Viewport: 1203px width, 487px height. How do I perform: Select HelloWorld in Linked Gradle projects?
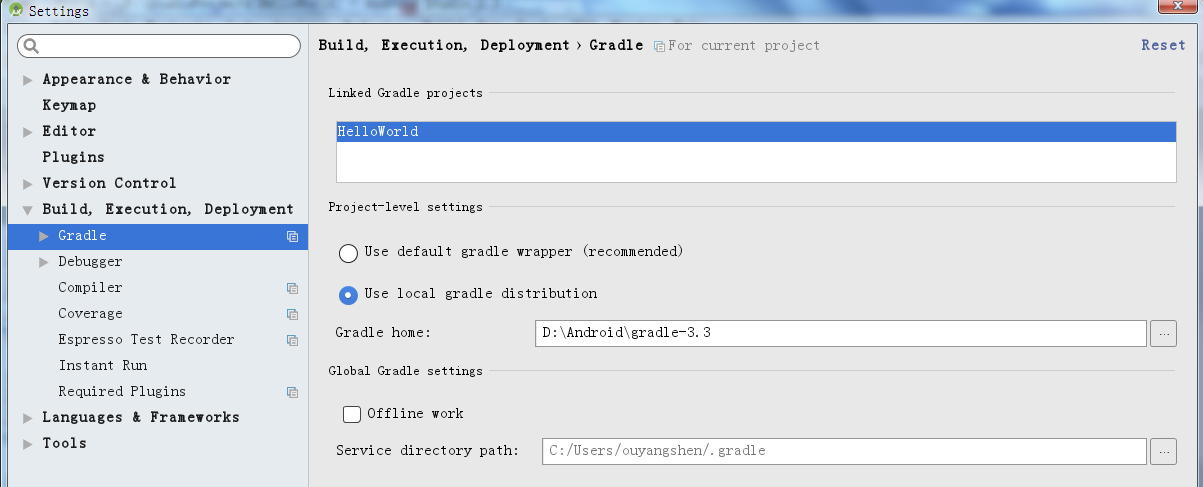(x=756, y=132)
